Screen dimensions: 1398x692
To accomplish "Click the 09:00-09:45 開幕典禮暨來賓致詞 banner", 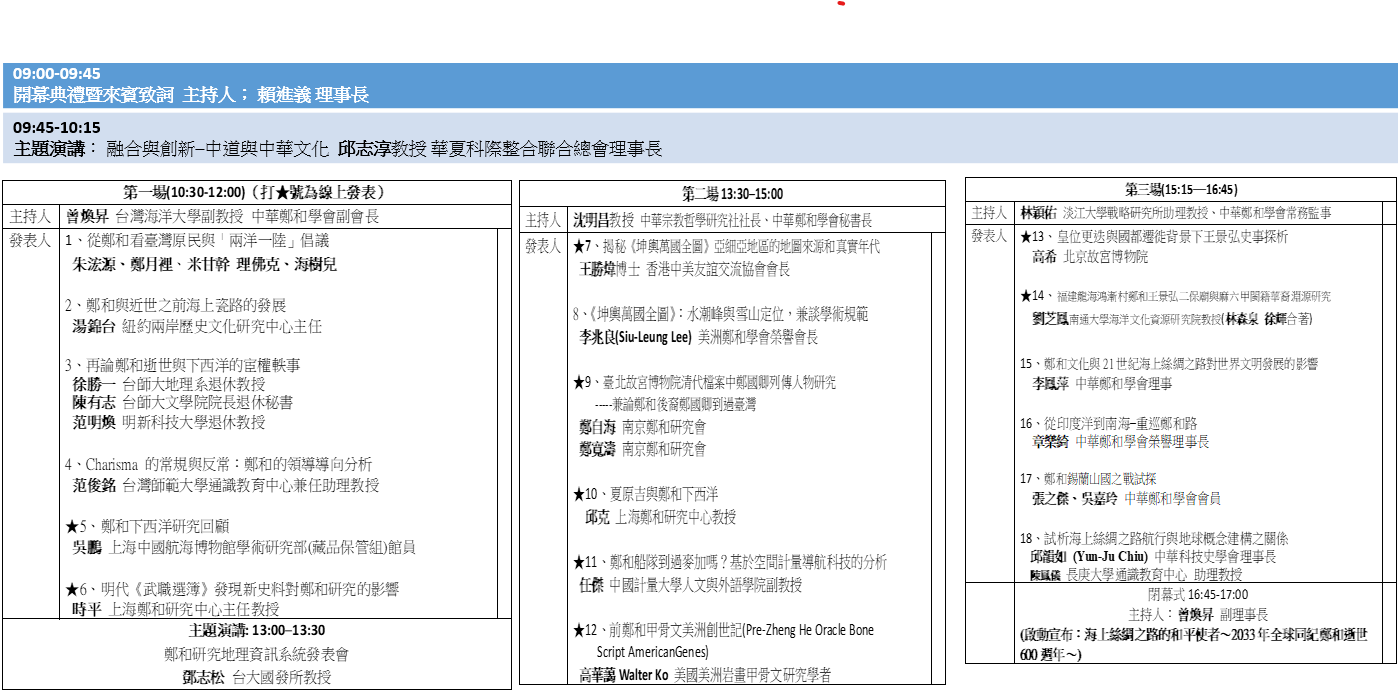I will click(x=190, y=86).
